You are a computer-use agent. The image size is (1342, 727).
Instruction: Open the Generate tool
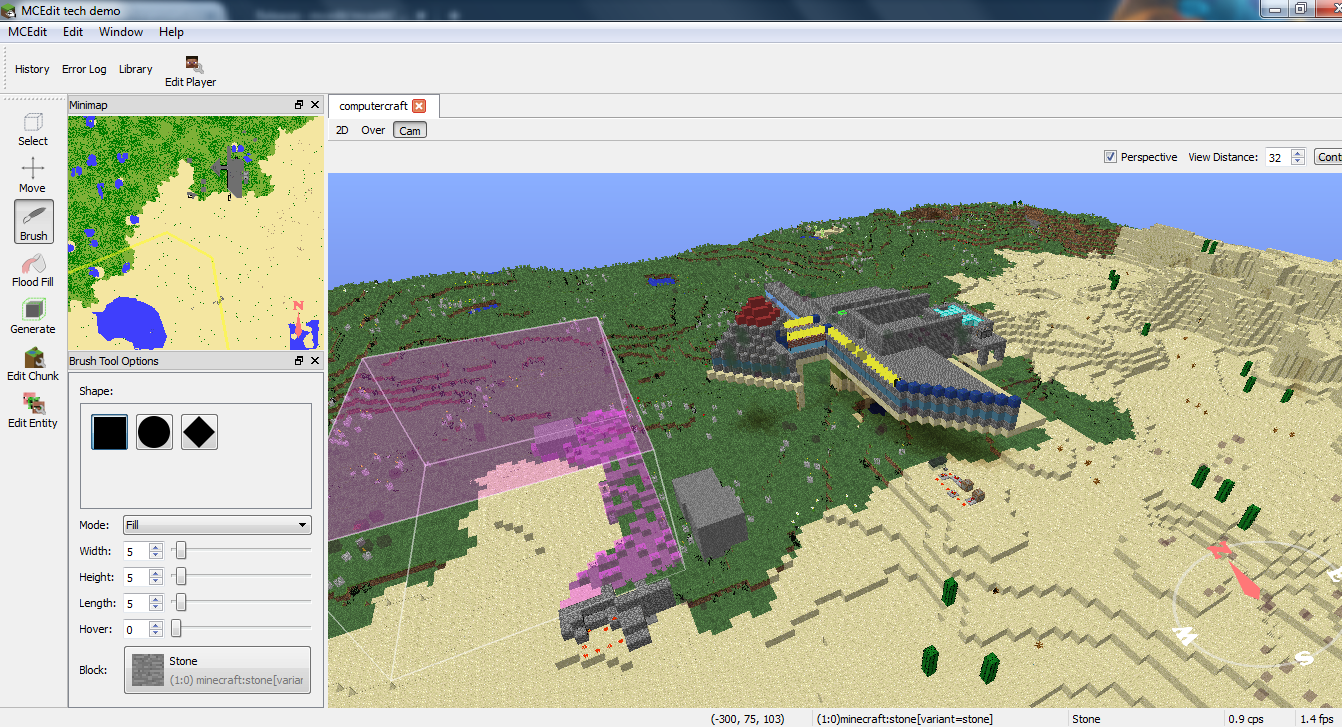(33, 316)
